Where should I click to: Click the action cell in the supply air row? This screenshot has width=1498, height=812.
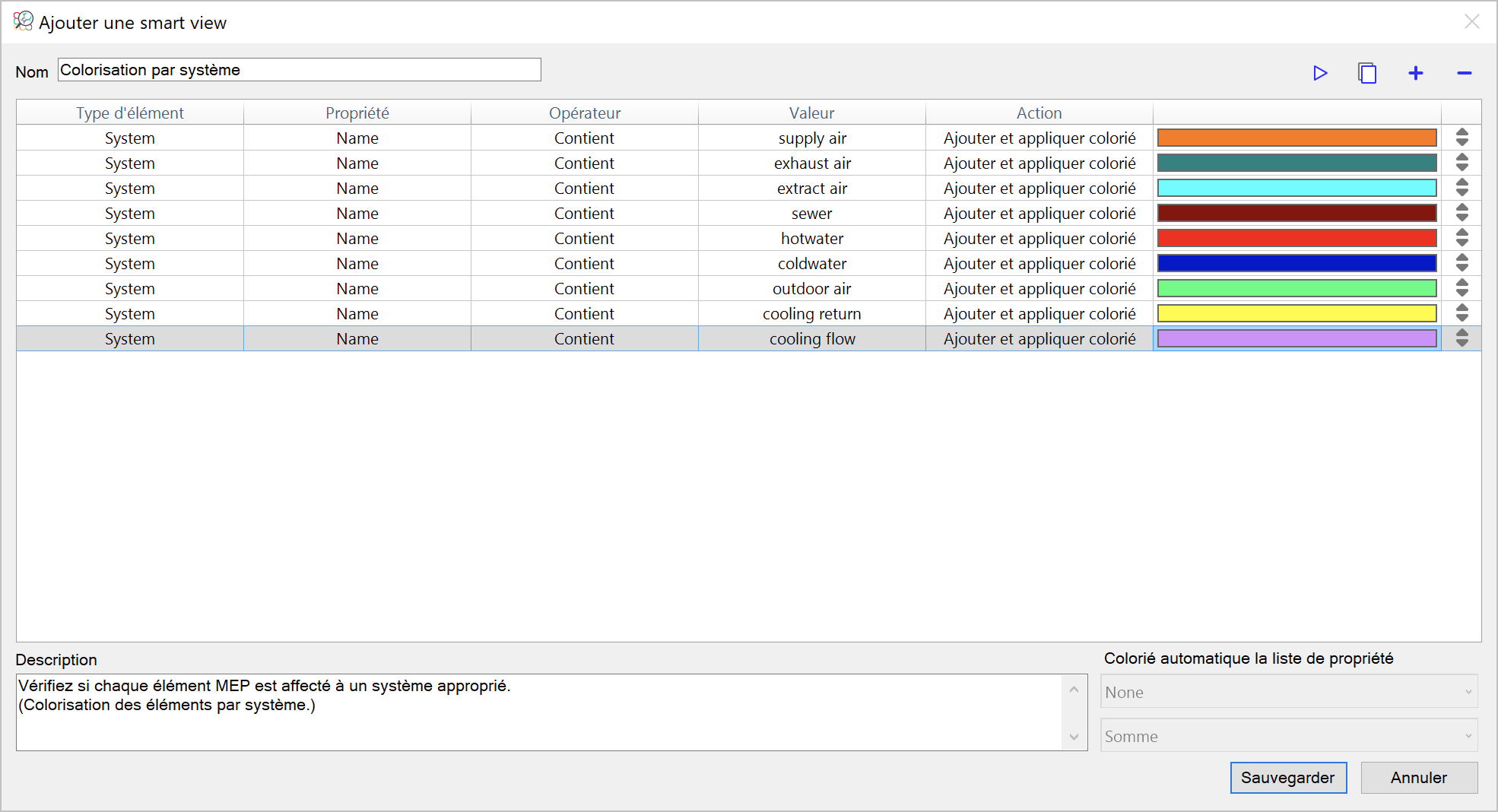pyautogui.click(x=1039, y=138)
